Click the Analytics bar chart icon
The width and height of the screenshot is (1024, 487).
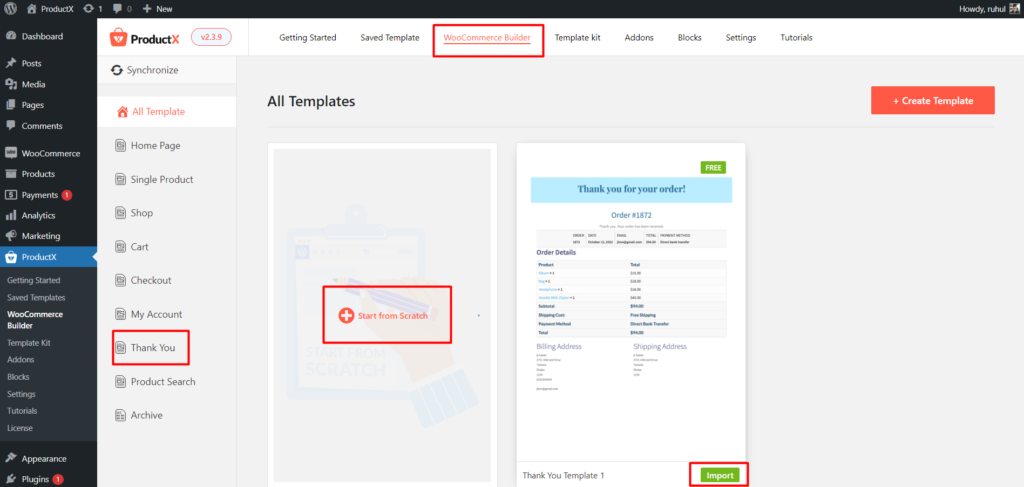click(x=11, y=215)
